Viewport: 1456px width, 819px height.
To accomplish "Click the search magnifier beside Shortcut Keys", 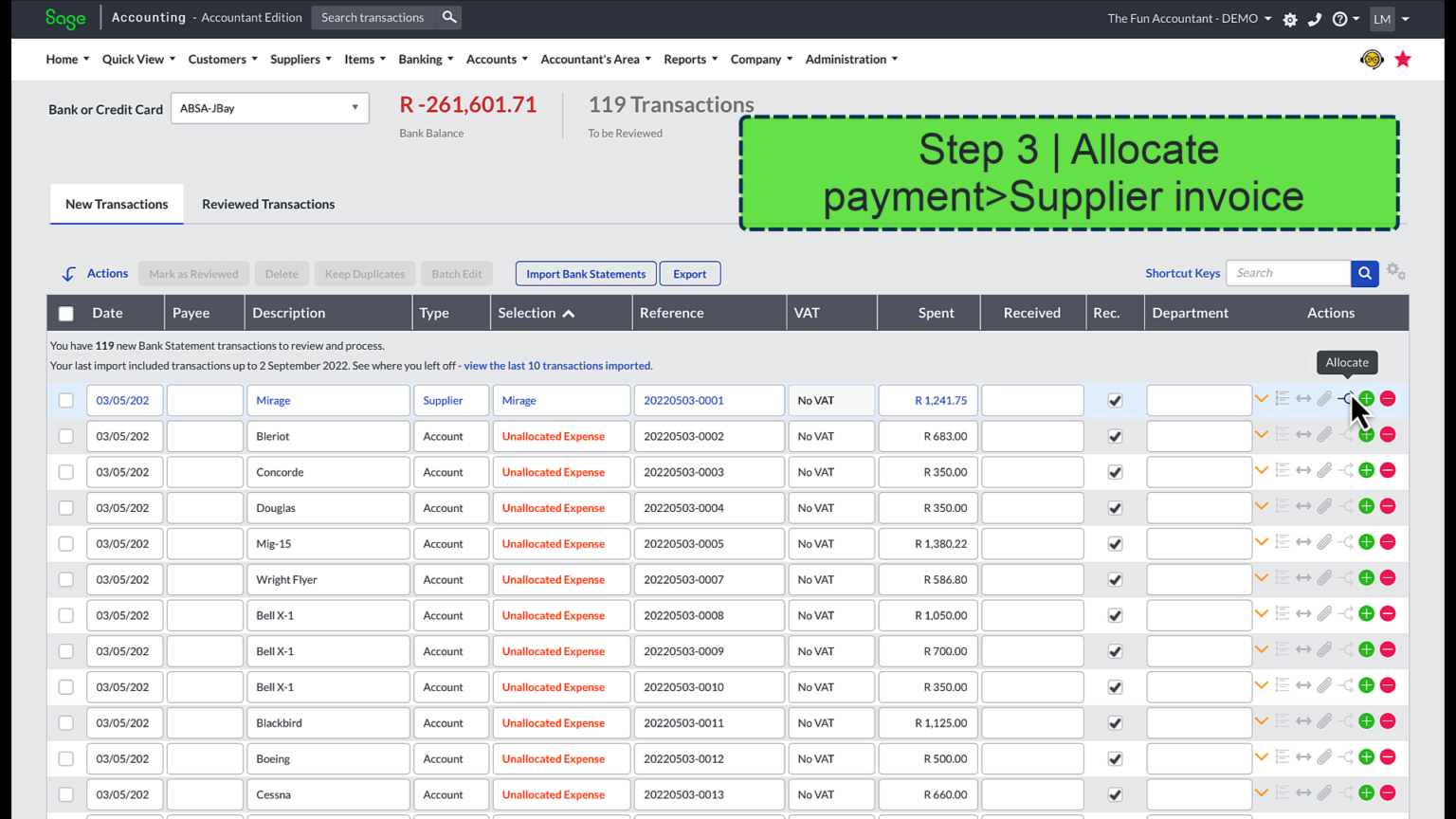I will tap(1364, 273).
